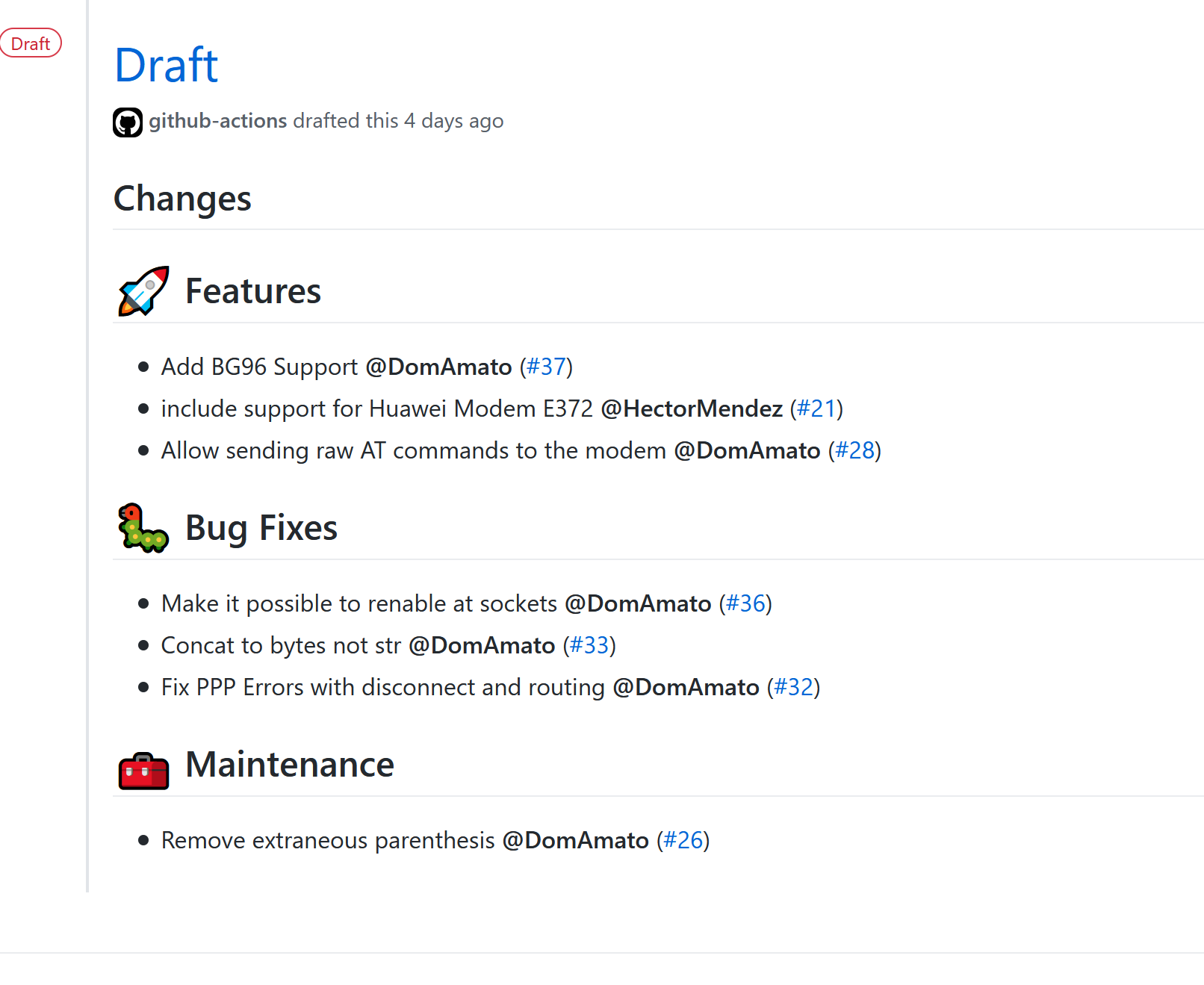The width and height of the screenshot is (1204, 985).
Task: Click 'Add BG96 Support' text
Action: pyautogui.click(x=259, y=367)
